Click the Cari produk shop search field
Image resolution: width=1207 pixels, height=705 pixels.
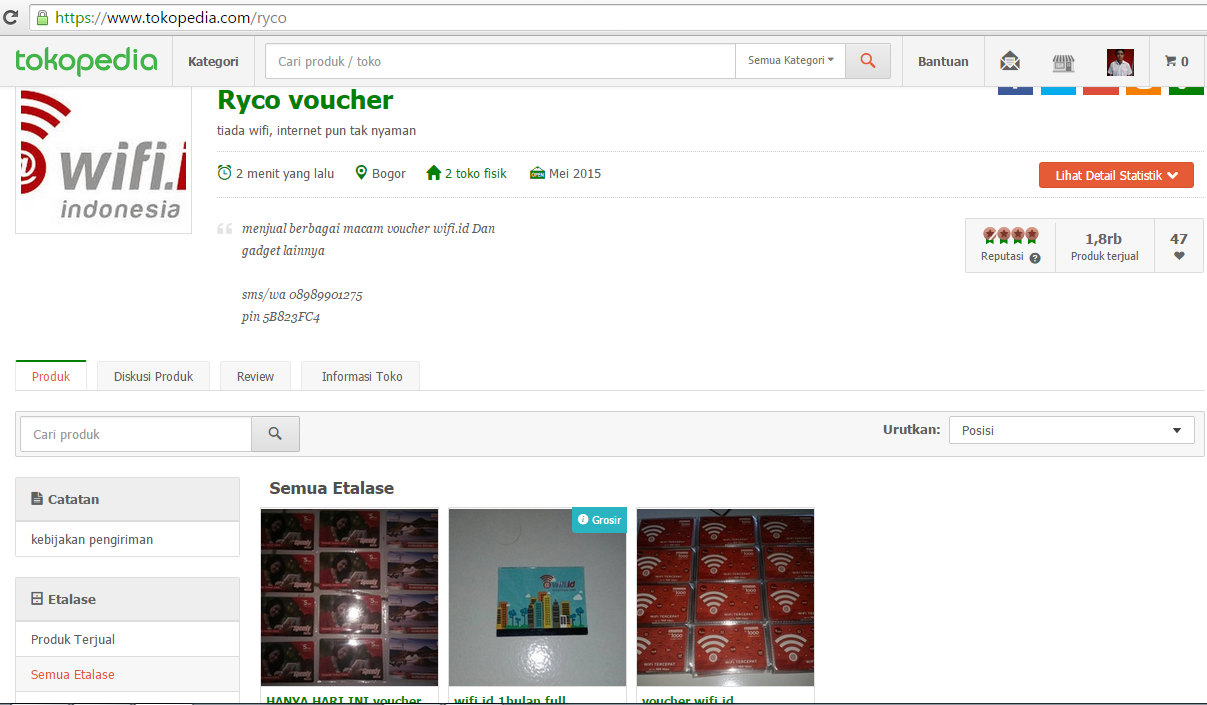(x=136, y=434)
